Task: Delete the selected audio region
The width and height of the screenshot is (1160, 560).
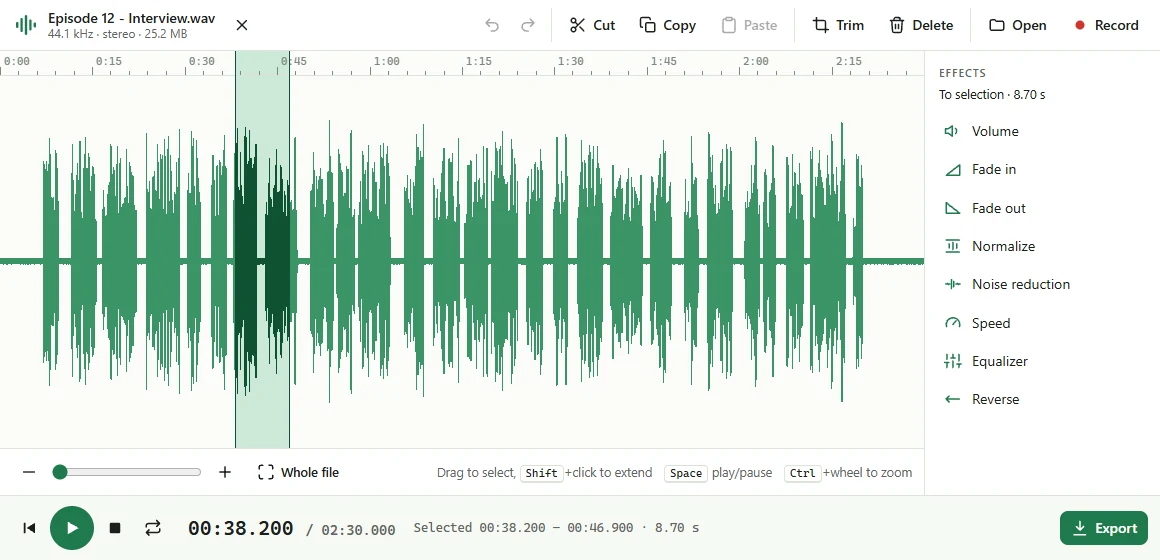Action: pos(921,25)
